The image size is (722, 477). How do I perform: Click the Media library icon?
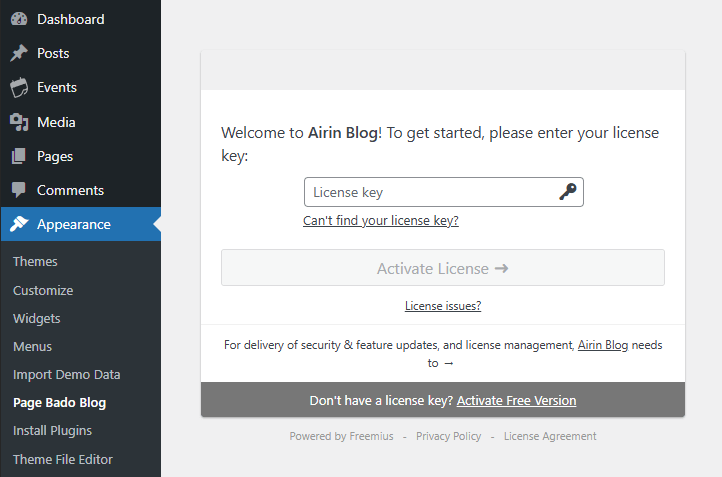[19, 122]
